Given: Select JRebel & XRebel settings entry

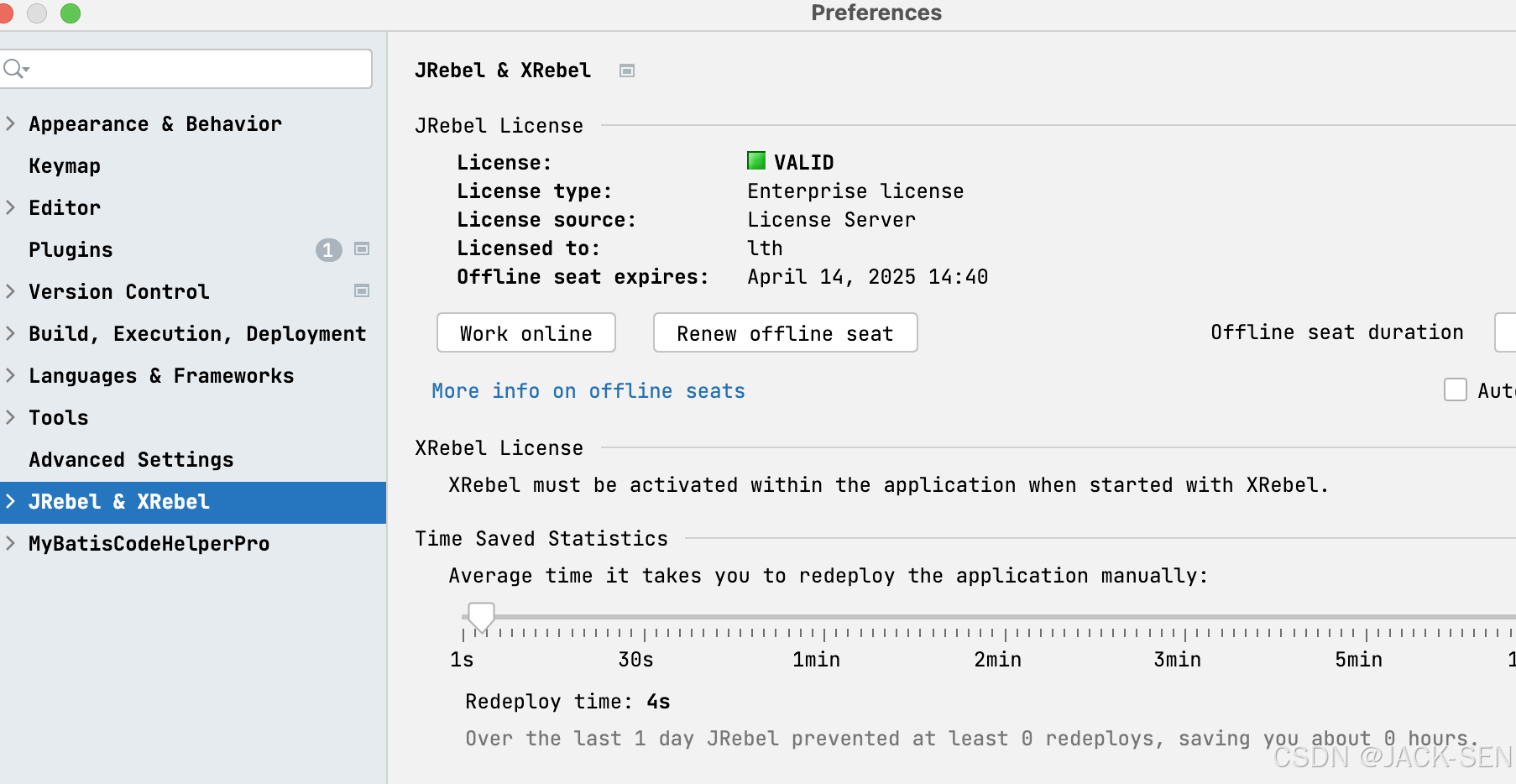Looking at the screenshot, I should click(119, 502).
